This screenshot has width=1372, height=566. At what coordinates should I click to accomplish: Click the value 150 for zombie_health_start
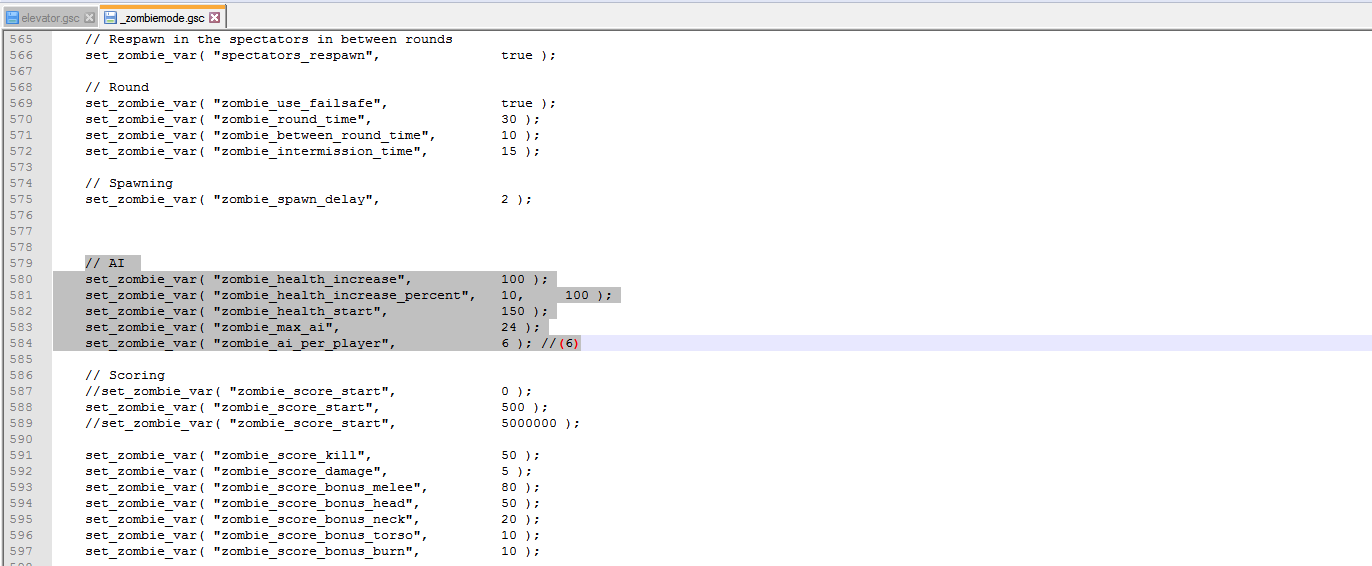click(x=513, y=311)
